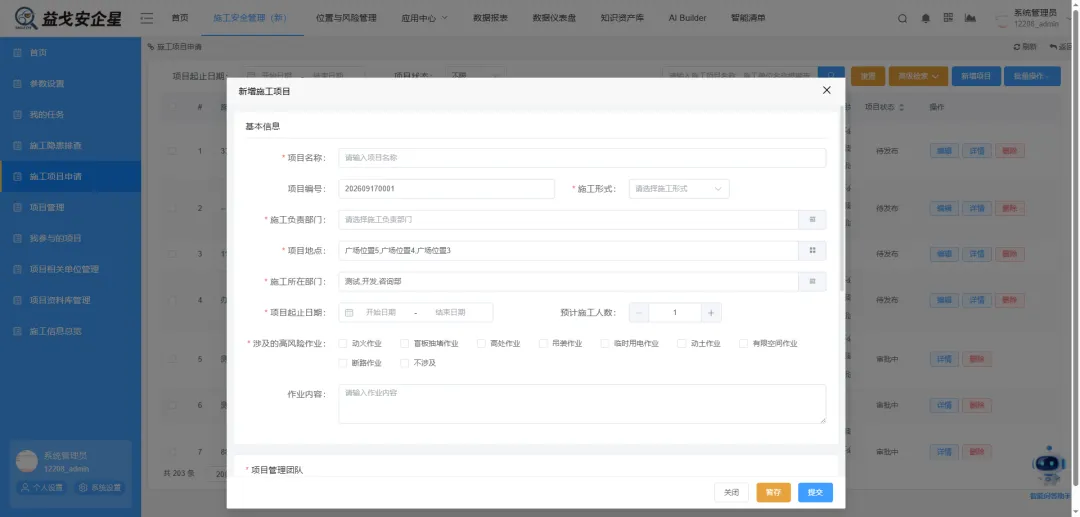Increase 预计施工人数 with plus button

coord(711,313)
